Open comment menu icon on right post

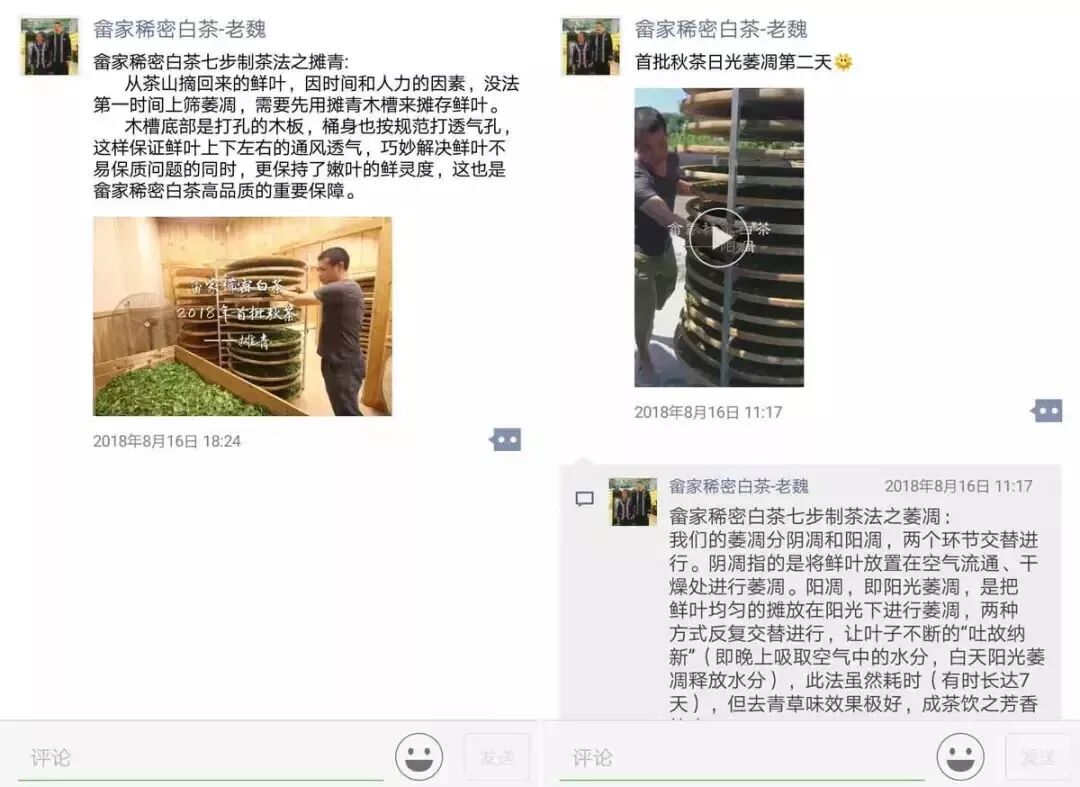pyautogui.click(x=1047, y=410)
